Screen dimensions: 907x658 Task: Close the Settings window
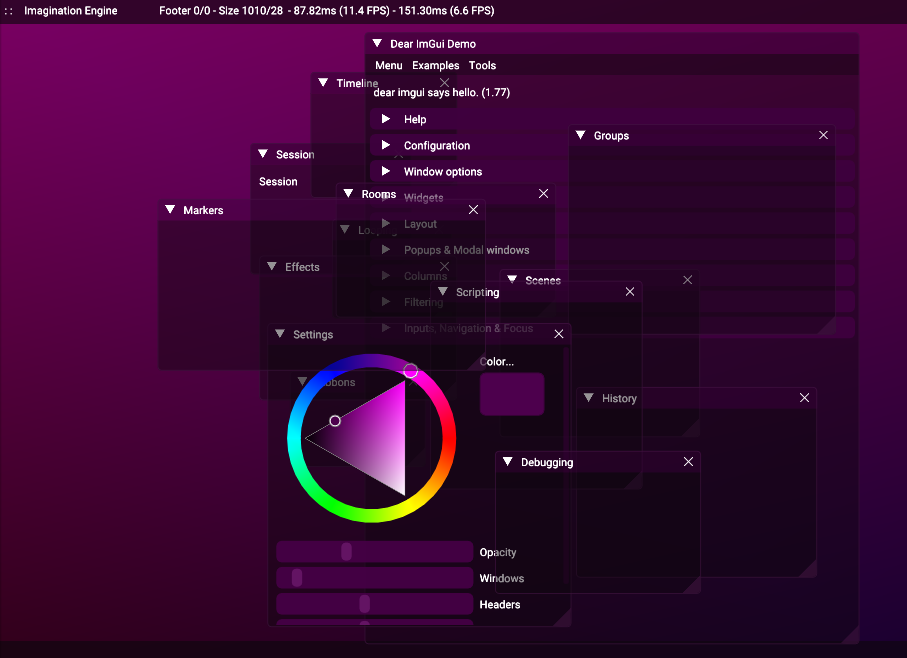pos(559,334)
